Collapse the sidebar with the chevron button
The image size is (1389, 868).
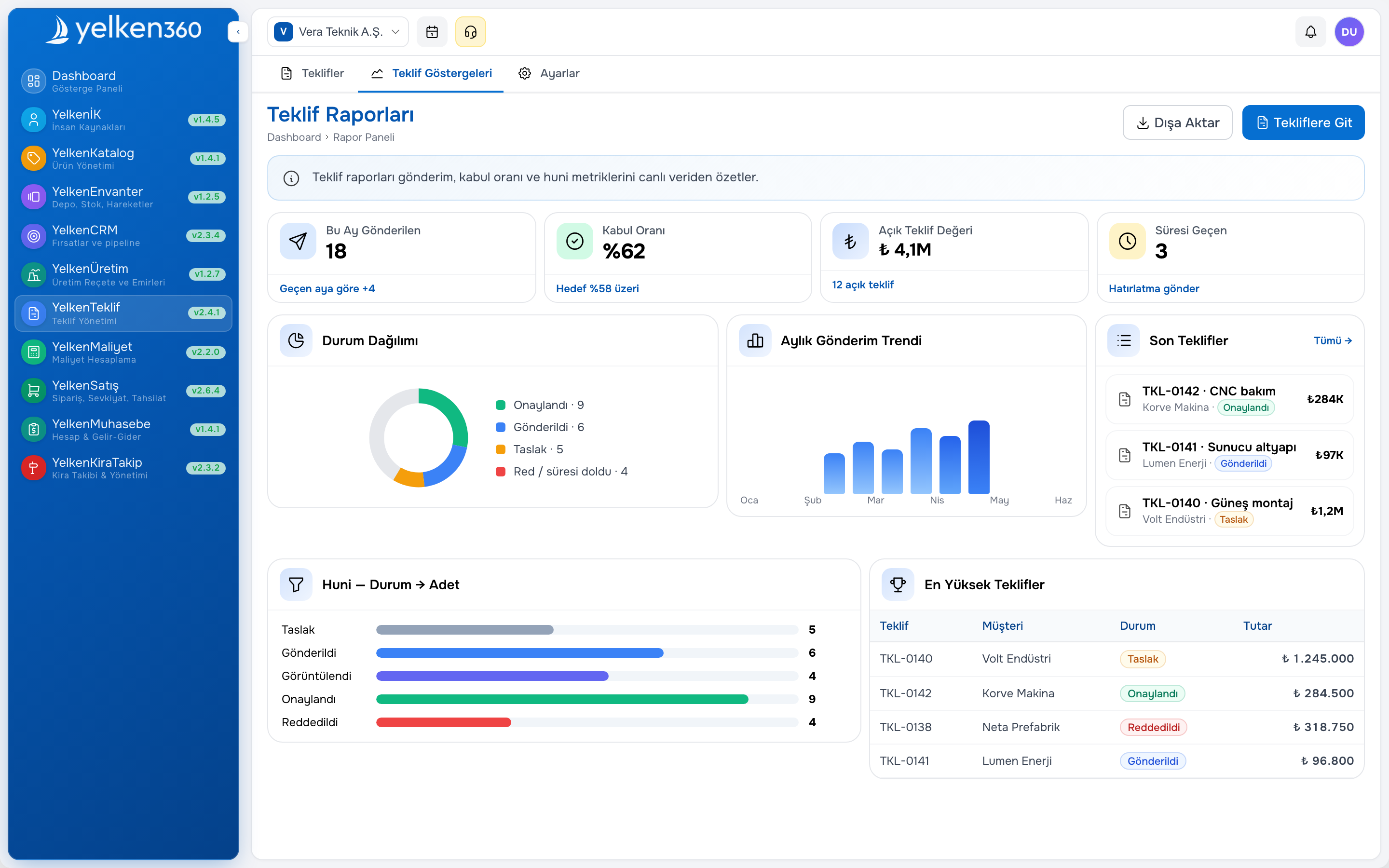pos(238,31)
